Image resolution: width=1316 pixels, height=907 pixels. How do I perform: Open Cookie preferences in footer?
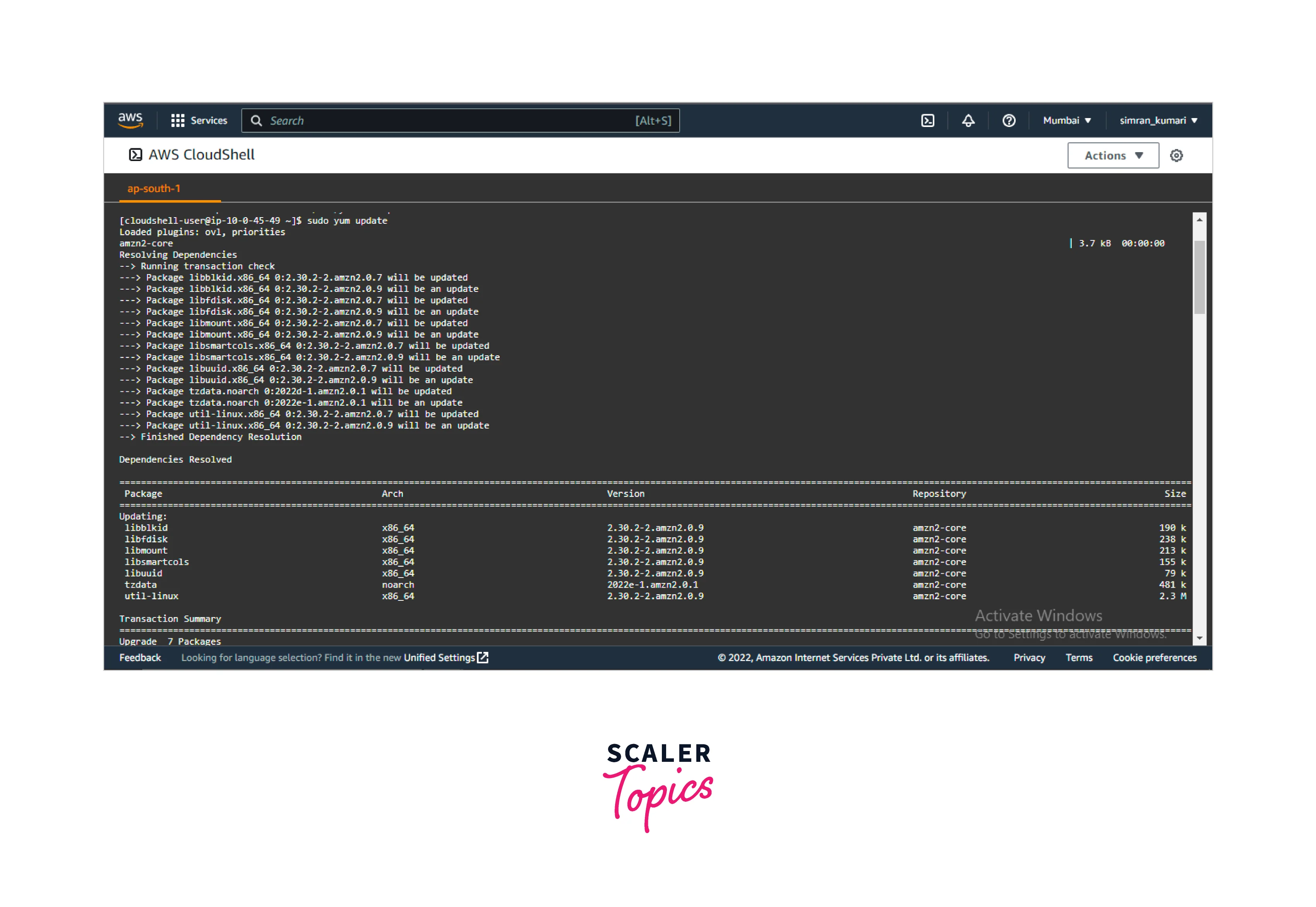1154,658
